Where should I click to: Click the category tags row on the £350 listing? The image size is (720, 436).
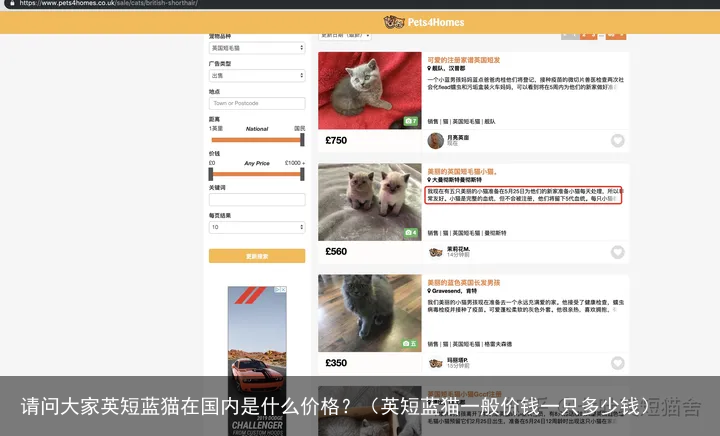pos(470,344)
